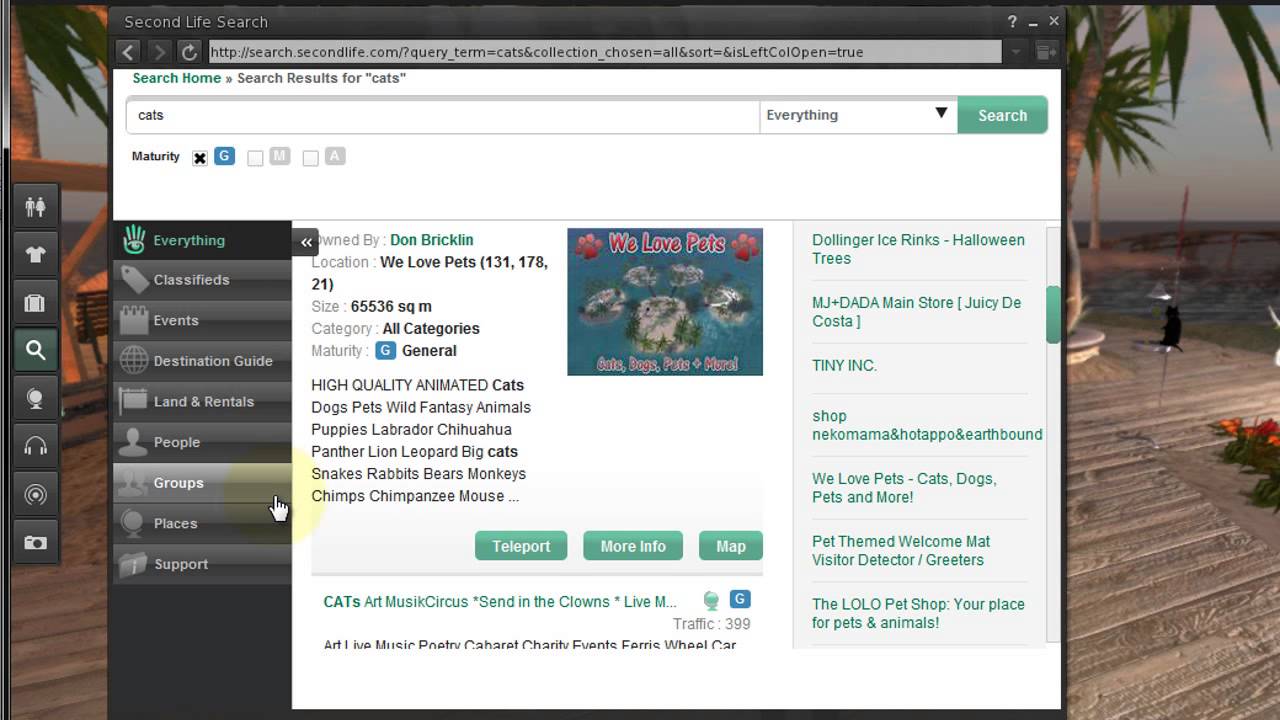The height and width of the screenshot is (720, 1280).
Task: Click the blue G maturity badge
Action: [x=224, y=156]
